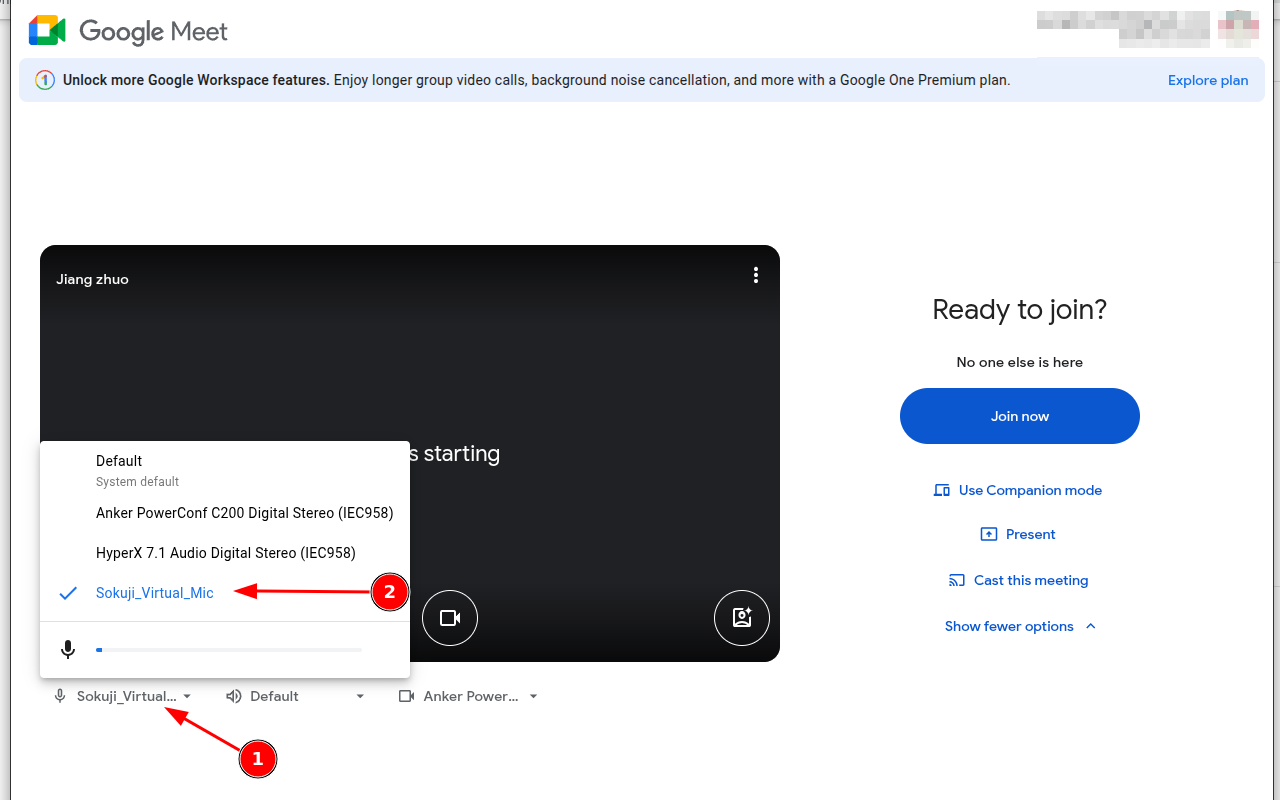Click the Google Meet logo icon
The width and height of the screenshot is (1280, 800).
click(47, 31)
